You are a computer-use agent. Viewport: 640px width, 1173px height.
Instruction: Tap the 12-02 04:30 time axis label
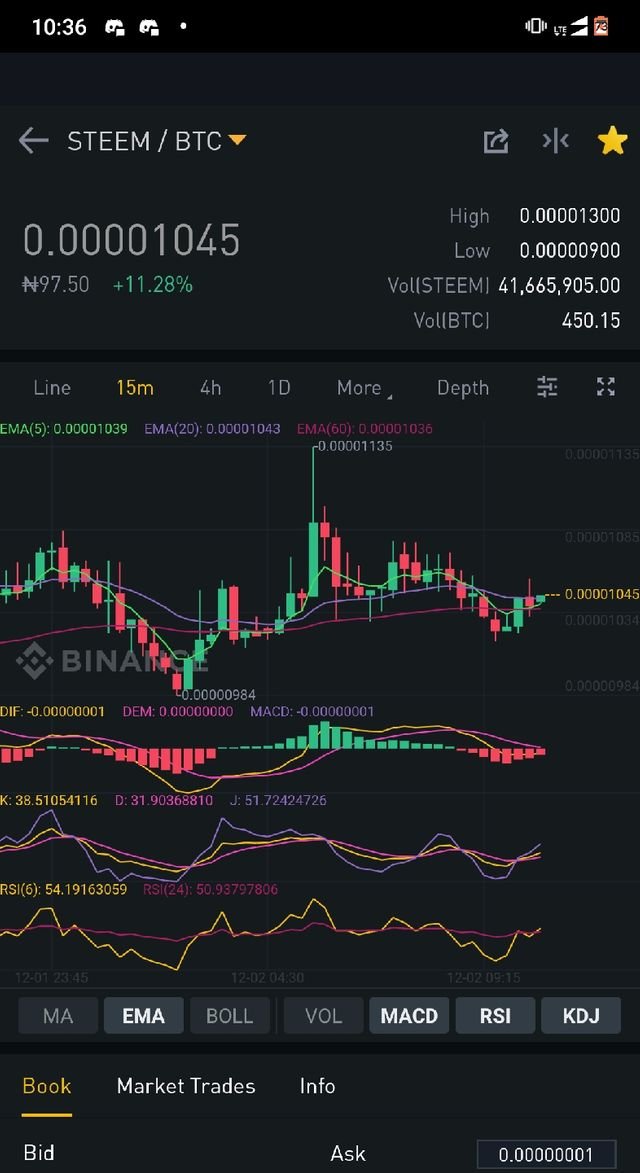click(267, 978)
